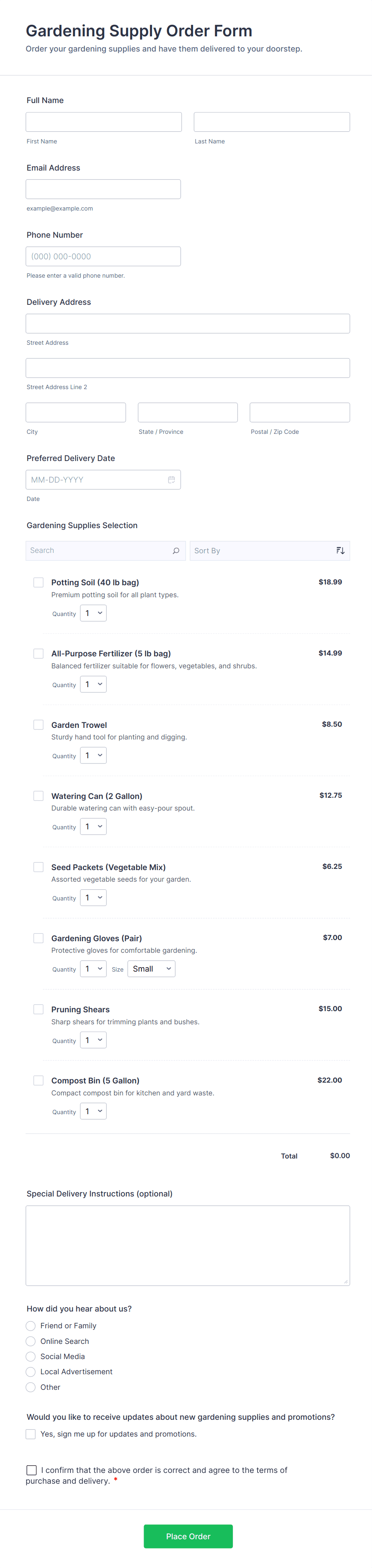Image resolution: width=372 pixels, height=1568 pixels.
Task: Enable updates and promotions signup checkbox
Action: click(x=30, y=1434)
